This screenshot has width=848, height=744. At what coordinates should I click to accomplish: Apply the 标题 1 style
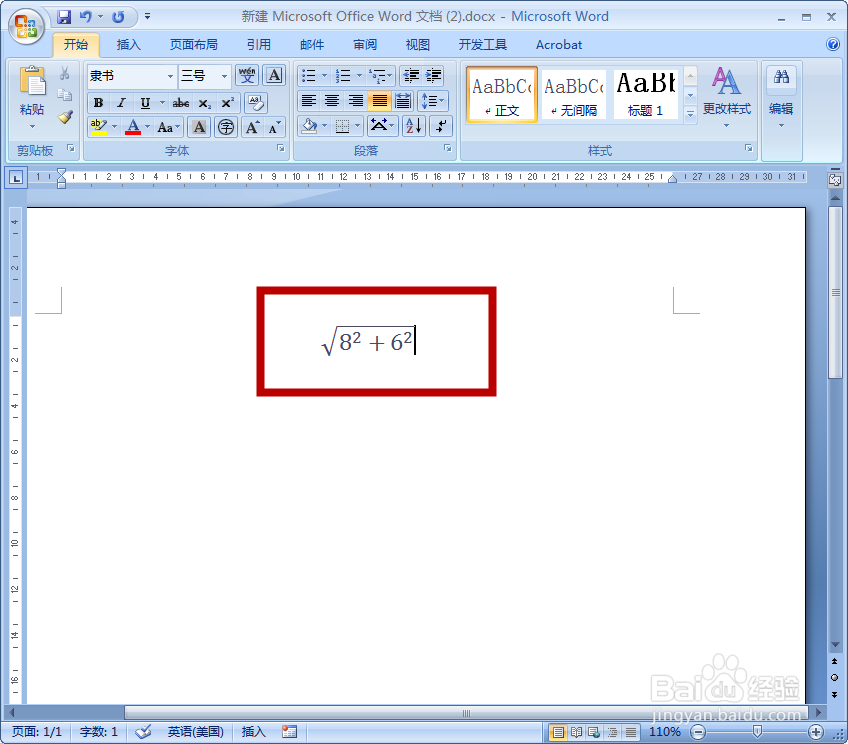645,94
